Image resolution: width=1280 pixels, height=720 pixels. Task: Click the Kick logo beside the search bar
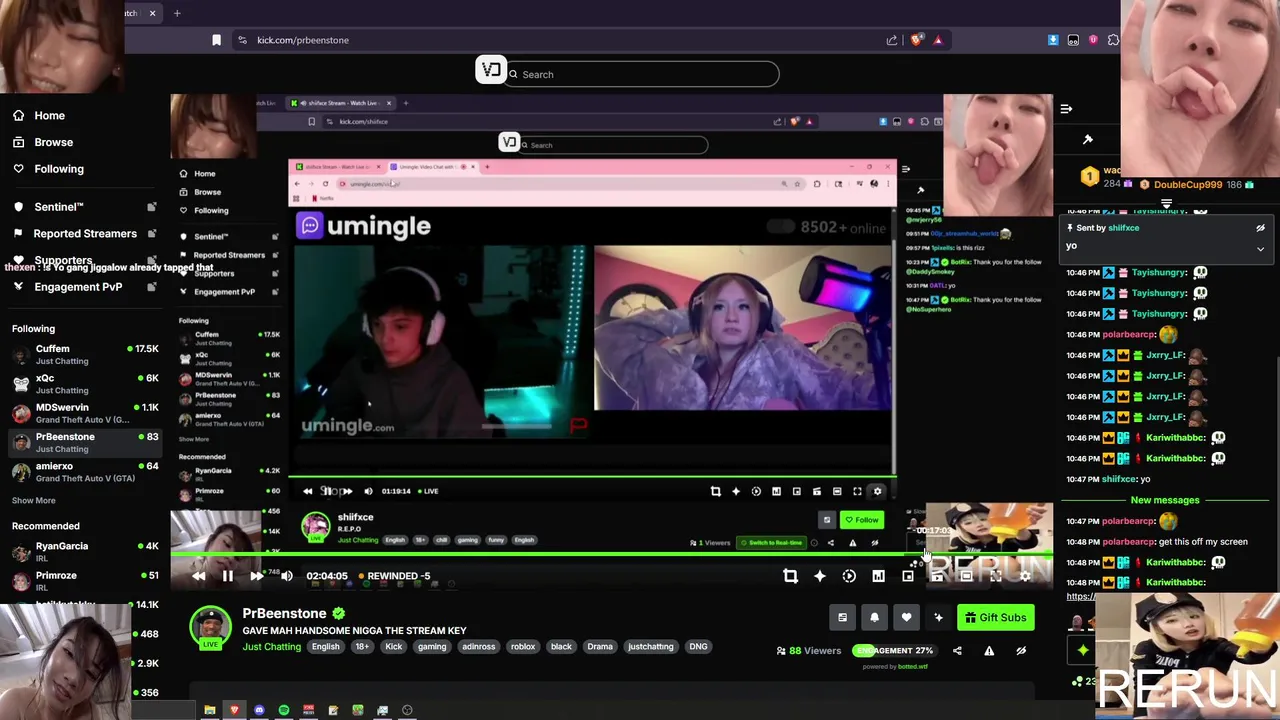click(490, 70)
